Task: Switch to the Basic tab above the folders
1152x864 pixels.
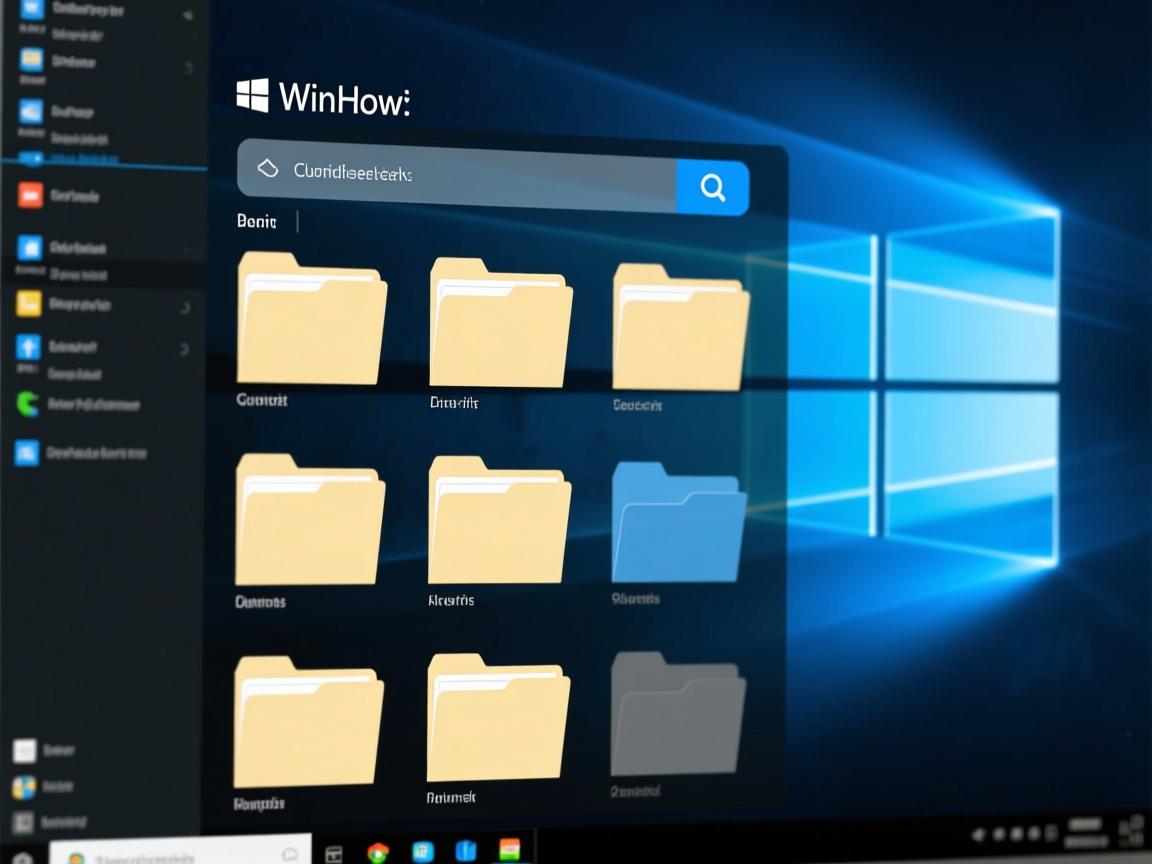Action: 256,221
